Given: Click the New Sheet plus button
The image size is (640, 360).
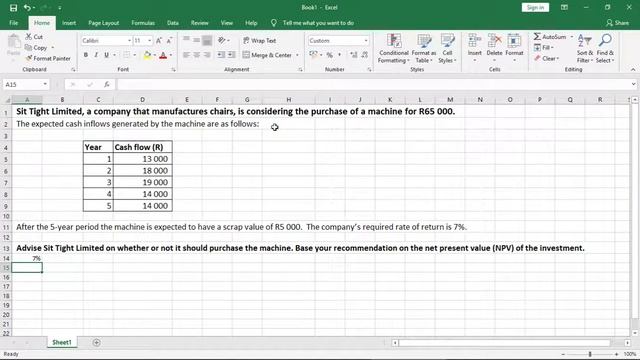Looking at the screenshot, I should [x=96, y=342].
